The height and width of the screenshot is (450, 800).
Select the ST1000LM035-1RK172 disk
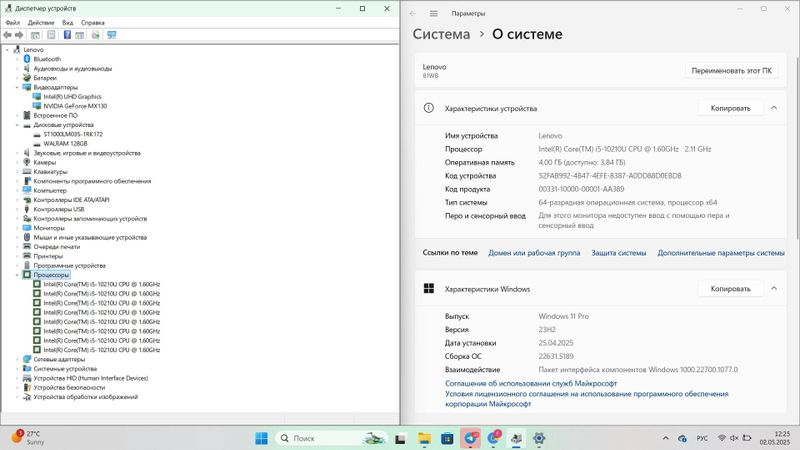click(x=73, y=134)
